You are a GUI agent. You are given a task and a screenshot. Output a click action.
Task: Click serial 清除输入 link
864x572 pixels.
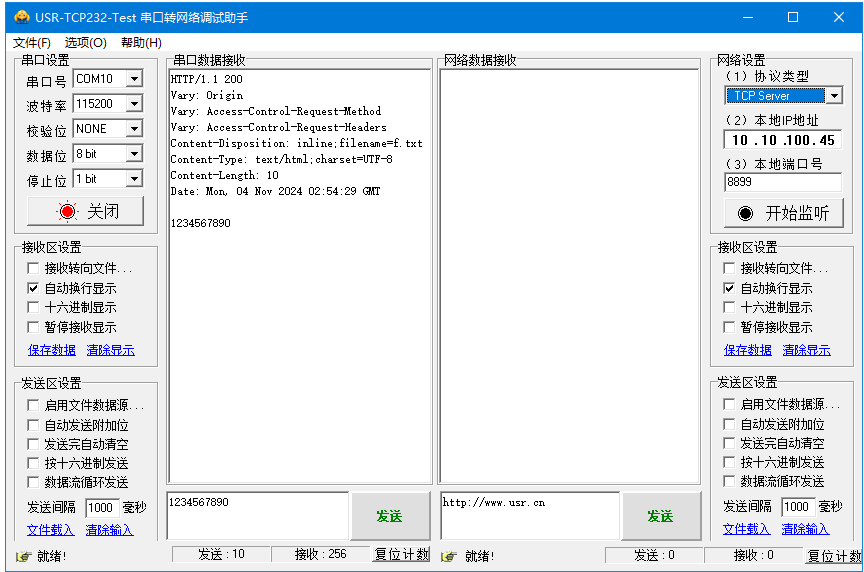click(x=109, y=530)
